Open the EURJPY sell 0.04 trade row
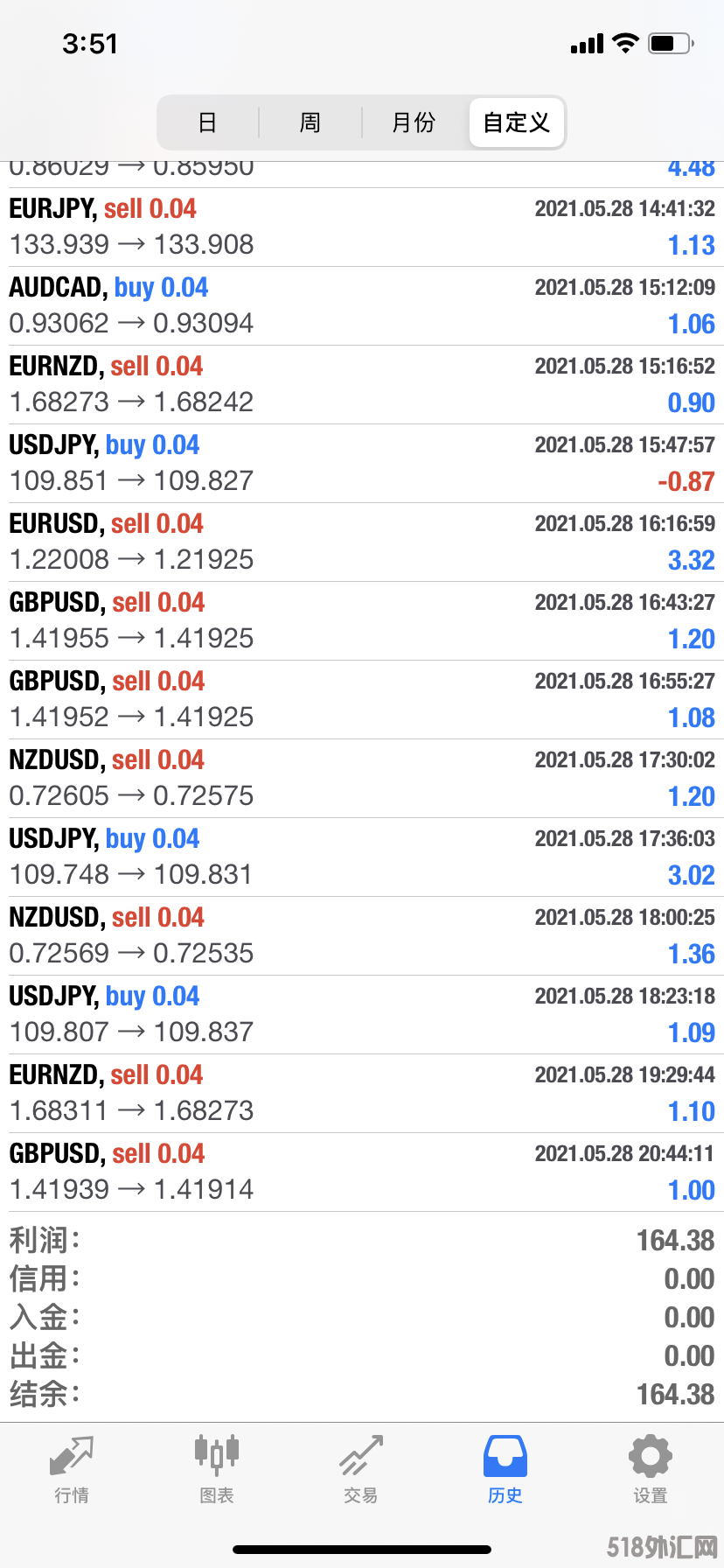The width and height of the screenshot is (724, 1568). tap(362, 227)
